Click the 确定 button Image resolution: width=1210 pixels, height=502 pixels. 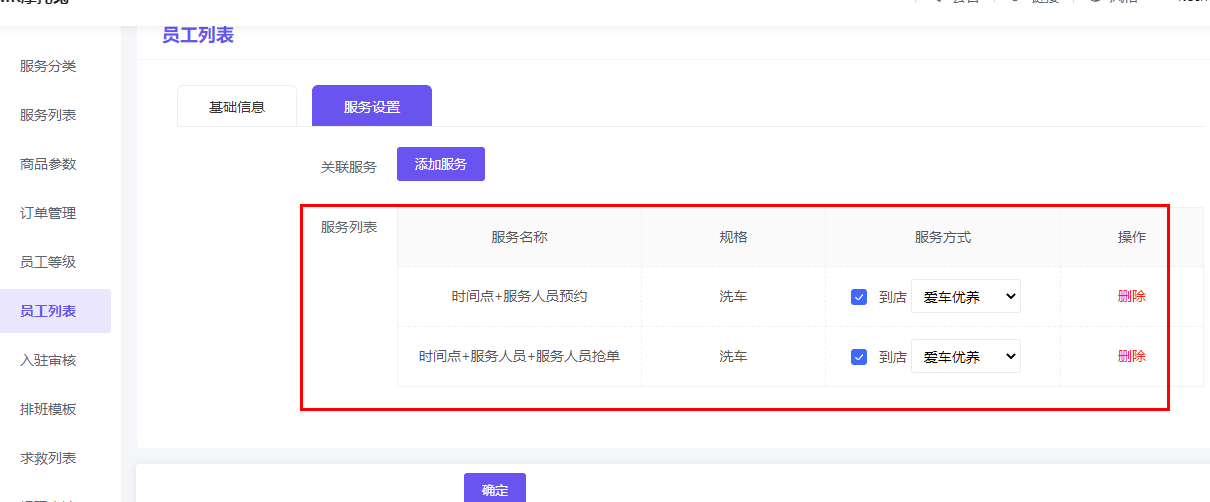(x=495, y=489)
